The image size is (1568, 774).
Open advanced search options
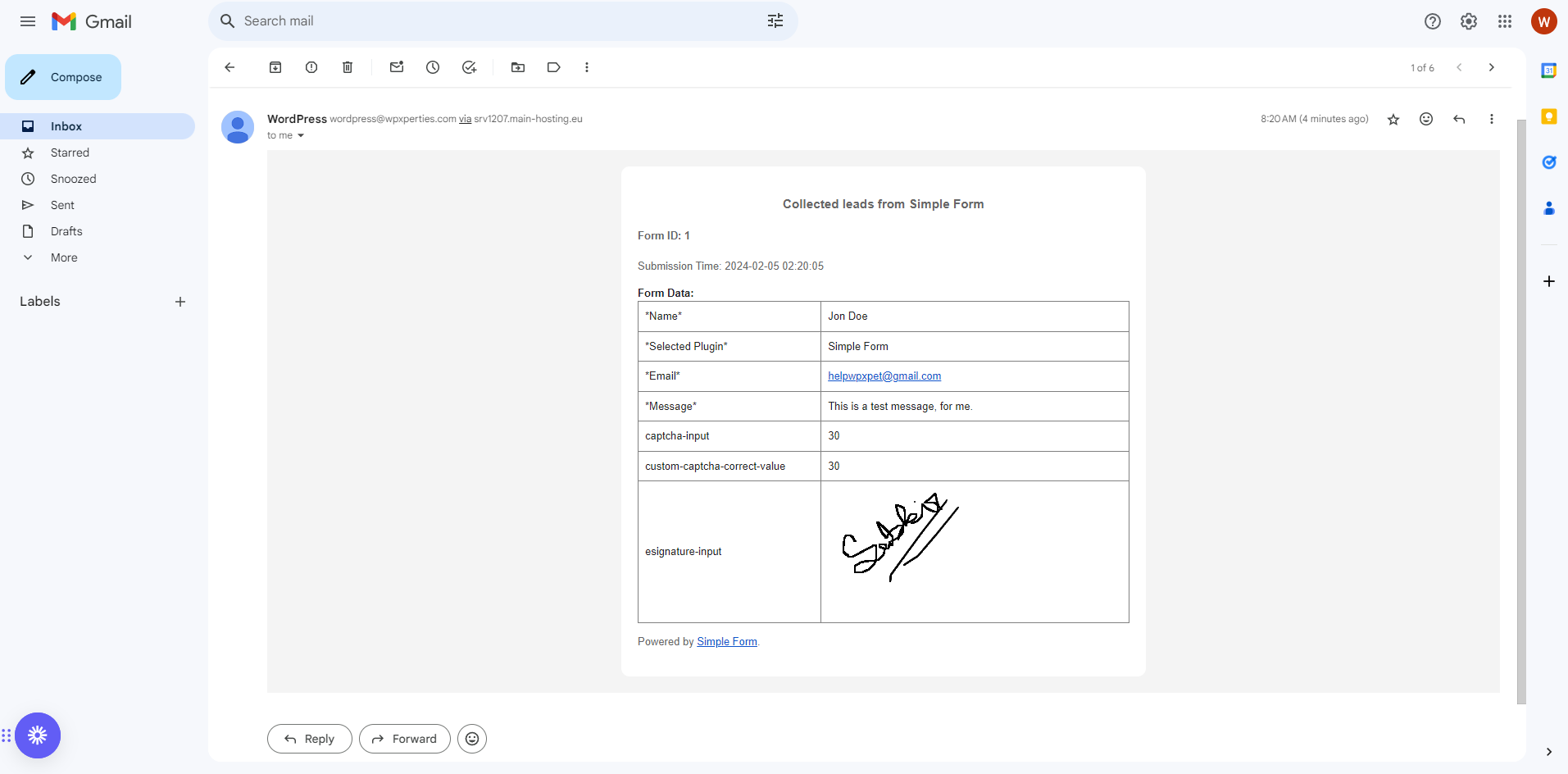tap(775, 20)
